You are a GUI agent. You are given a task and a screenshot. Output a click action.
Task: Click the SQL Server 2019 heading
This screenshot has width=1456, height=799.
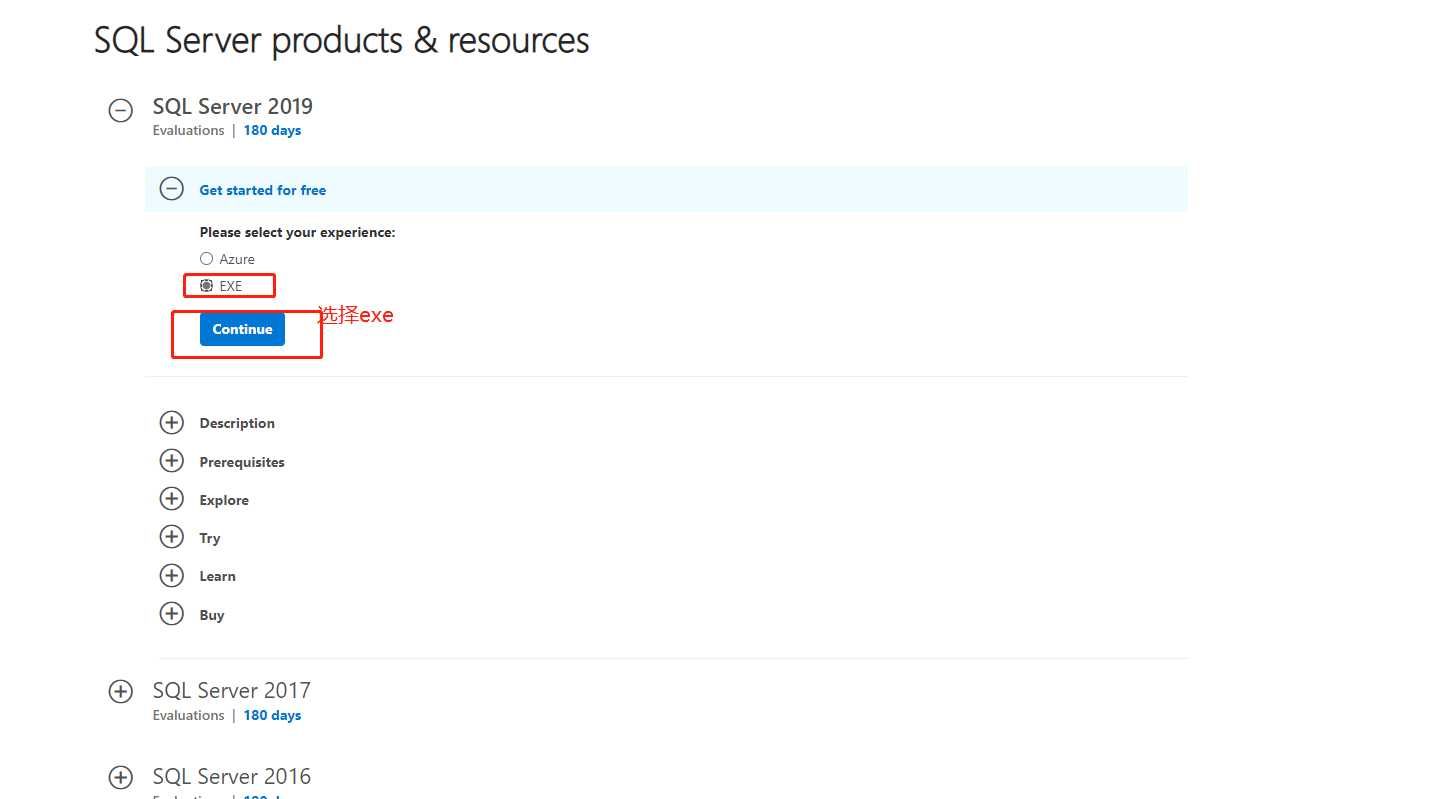coord(232,106)
